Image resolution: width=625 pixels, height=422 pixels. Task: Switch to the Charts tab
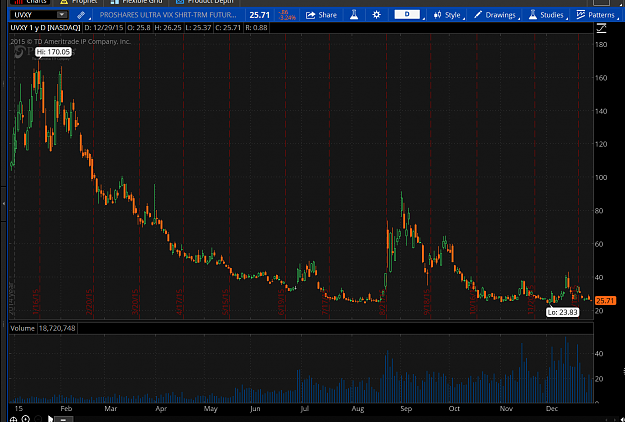point(30,2)
